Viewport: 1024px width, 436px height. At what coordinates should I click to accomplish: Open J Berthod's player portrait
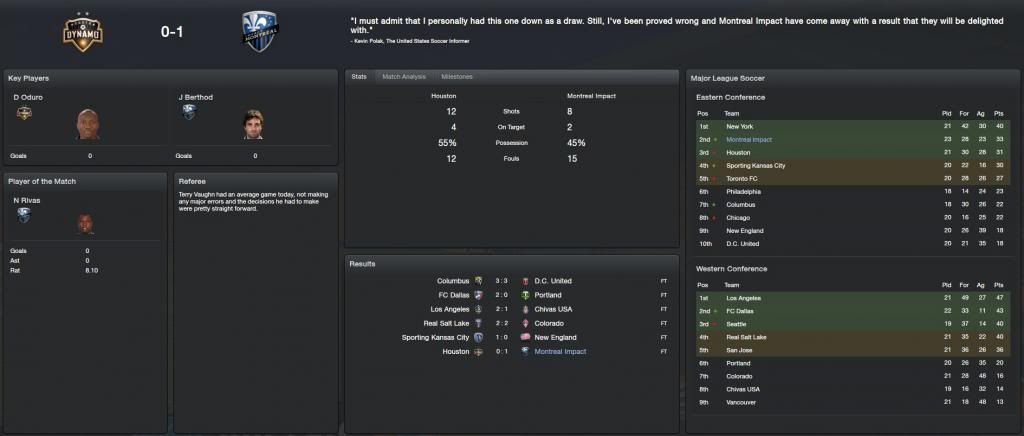(252, 125)
